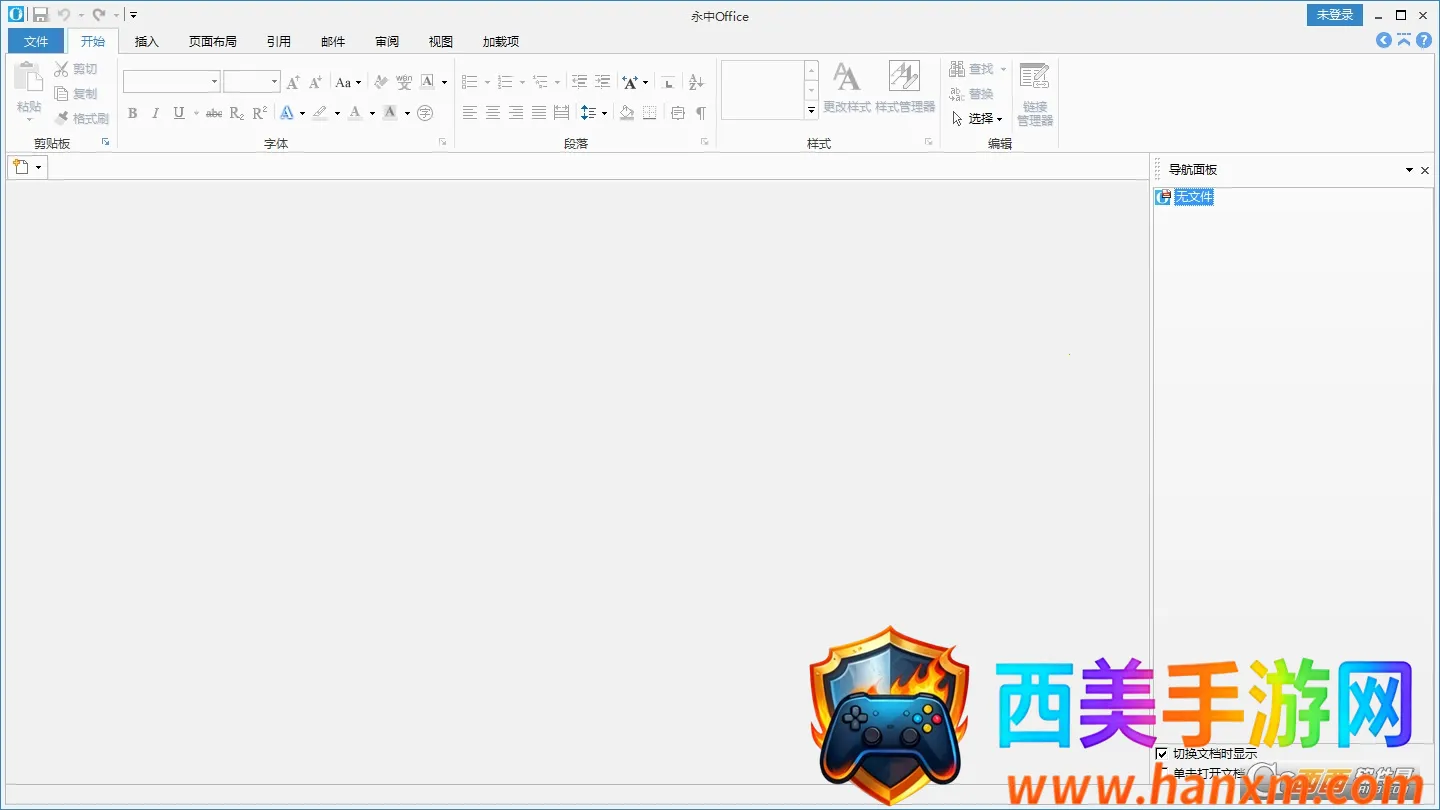Click the Bold formatting icon
The width and height of the screenshot is (1440, 810).
click(132, 113)
